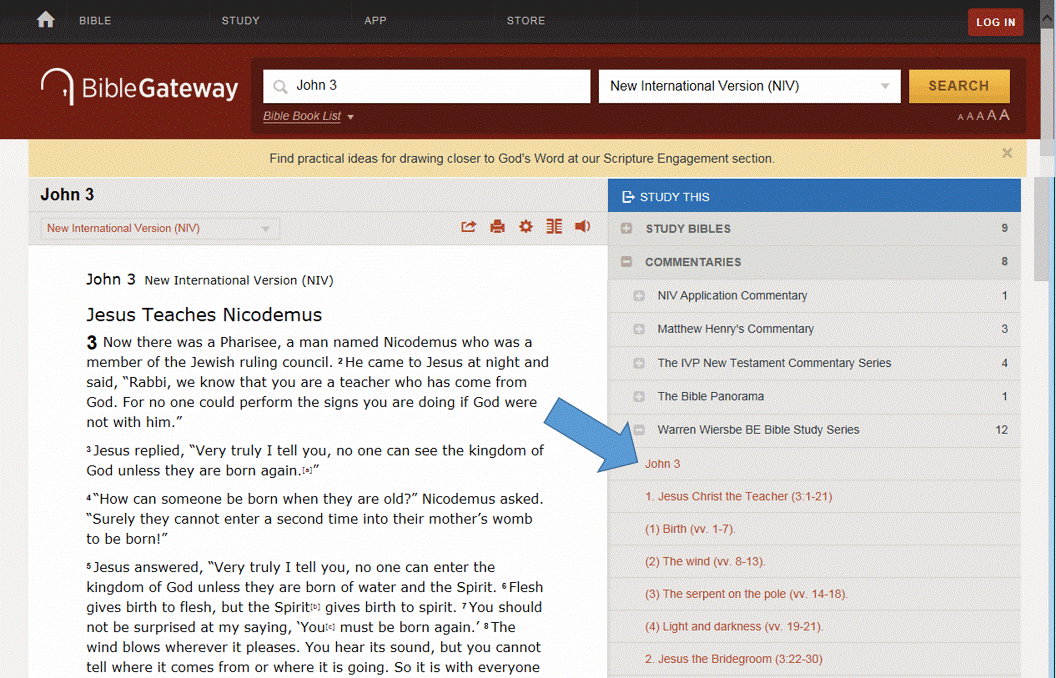
Task: Go to the home page via house icon
Action: 46,20
